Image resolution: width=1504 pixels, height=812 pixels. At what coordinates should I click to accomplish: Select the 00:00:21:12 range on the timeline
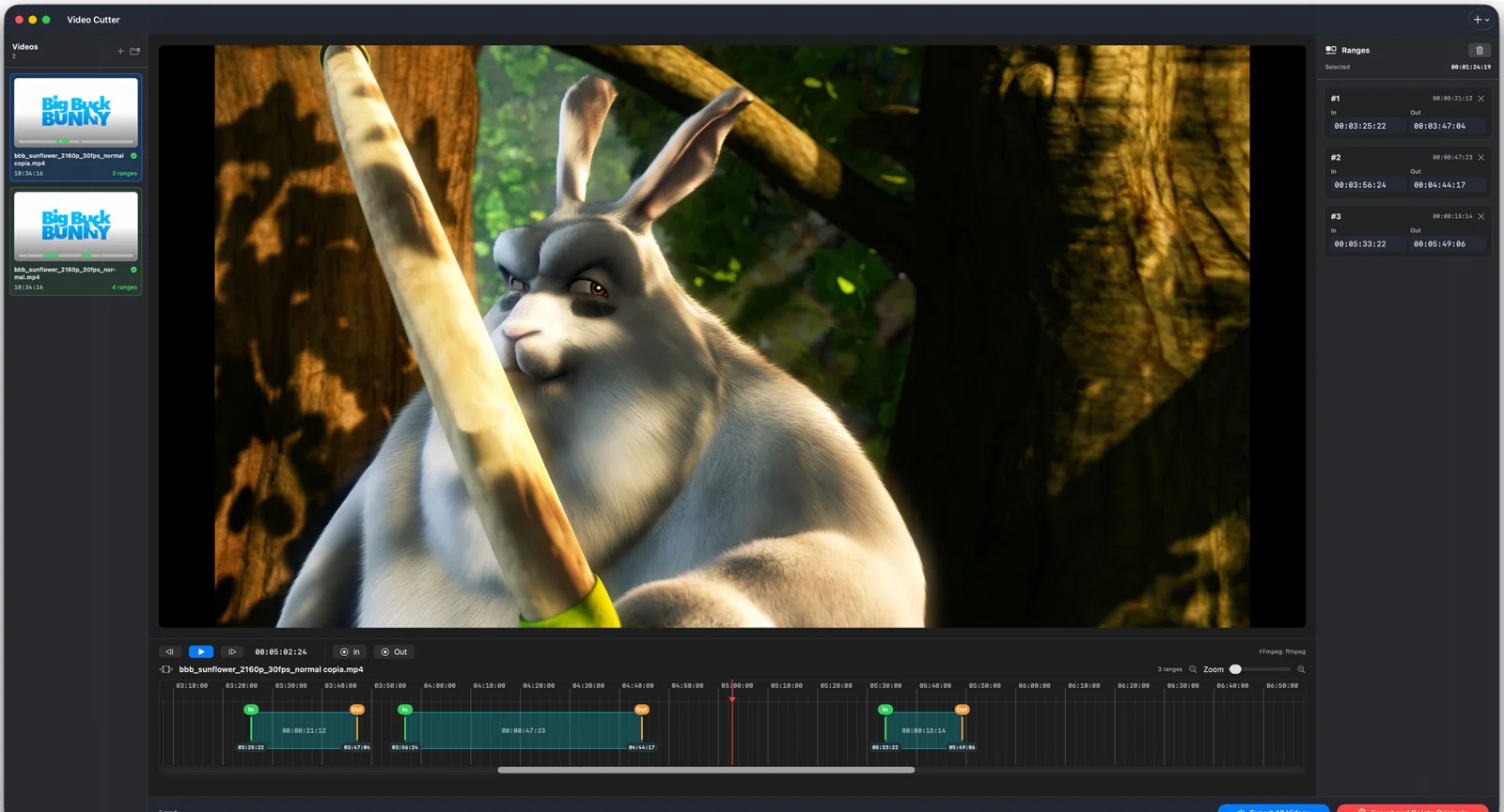[x=304, y=730]
